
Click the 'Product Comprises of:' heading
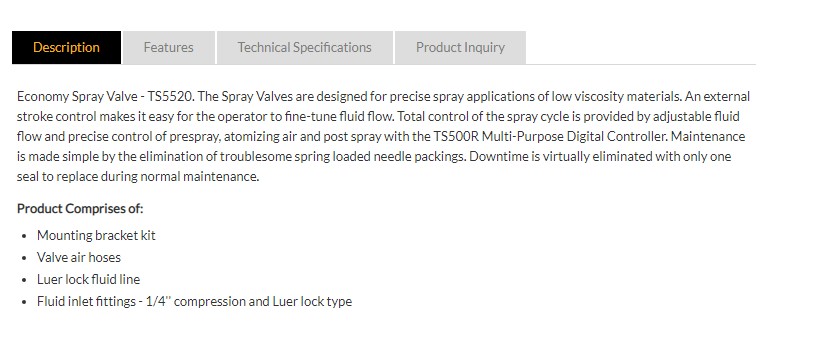click(80, 208)
